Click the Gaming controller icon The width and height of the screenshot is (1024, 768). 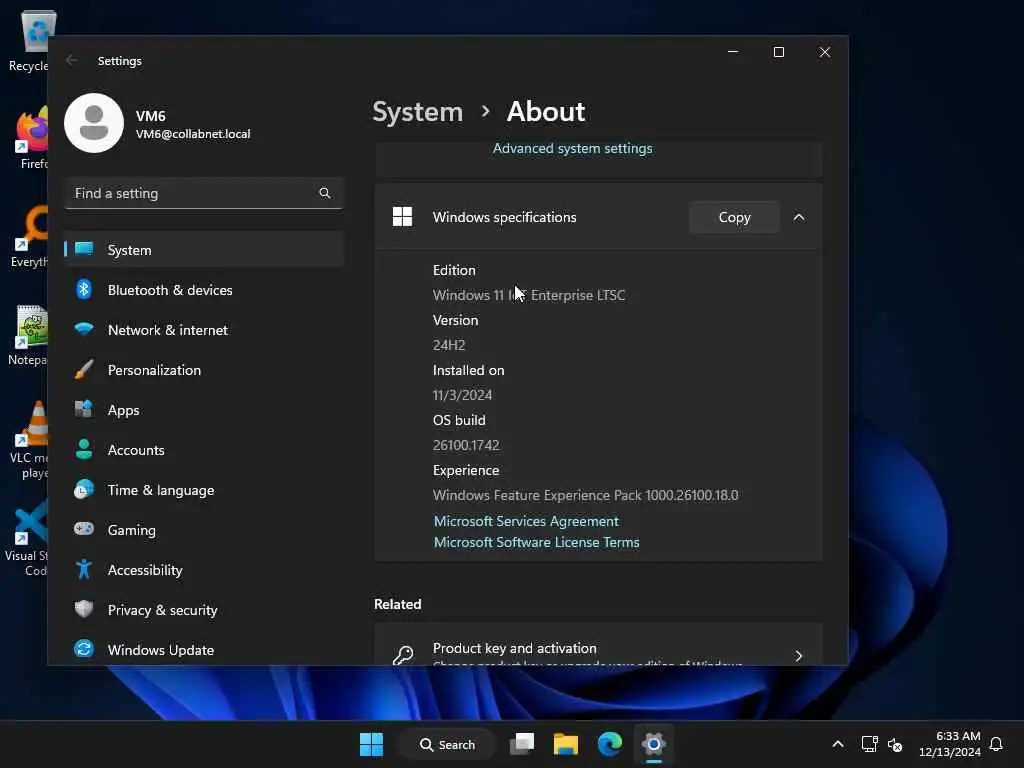(84, 529)
